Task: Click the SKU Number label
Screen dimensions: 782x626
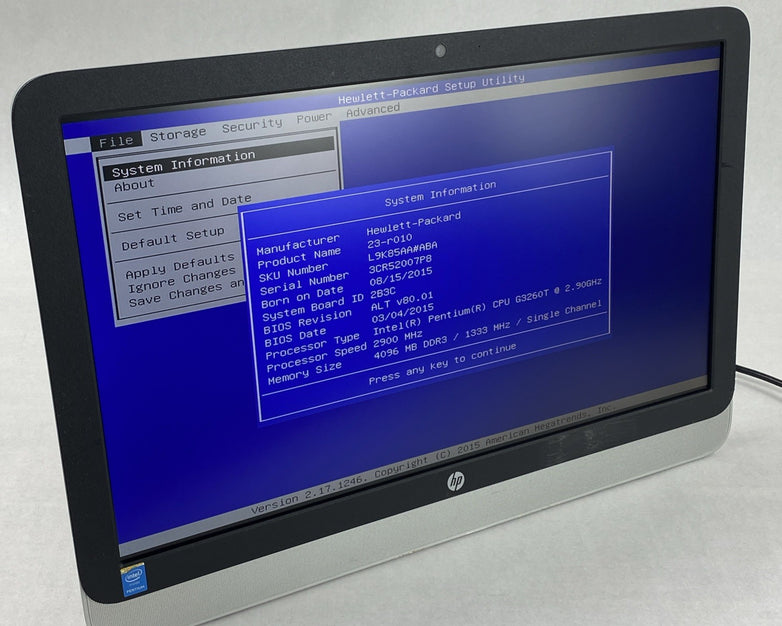Action: click(x=293, y=272)
